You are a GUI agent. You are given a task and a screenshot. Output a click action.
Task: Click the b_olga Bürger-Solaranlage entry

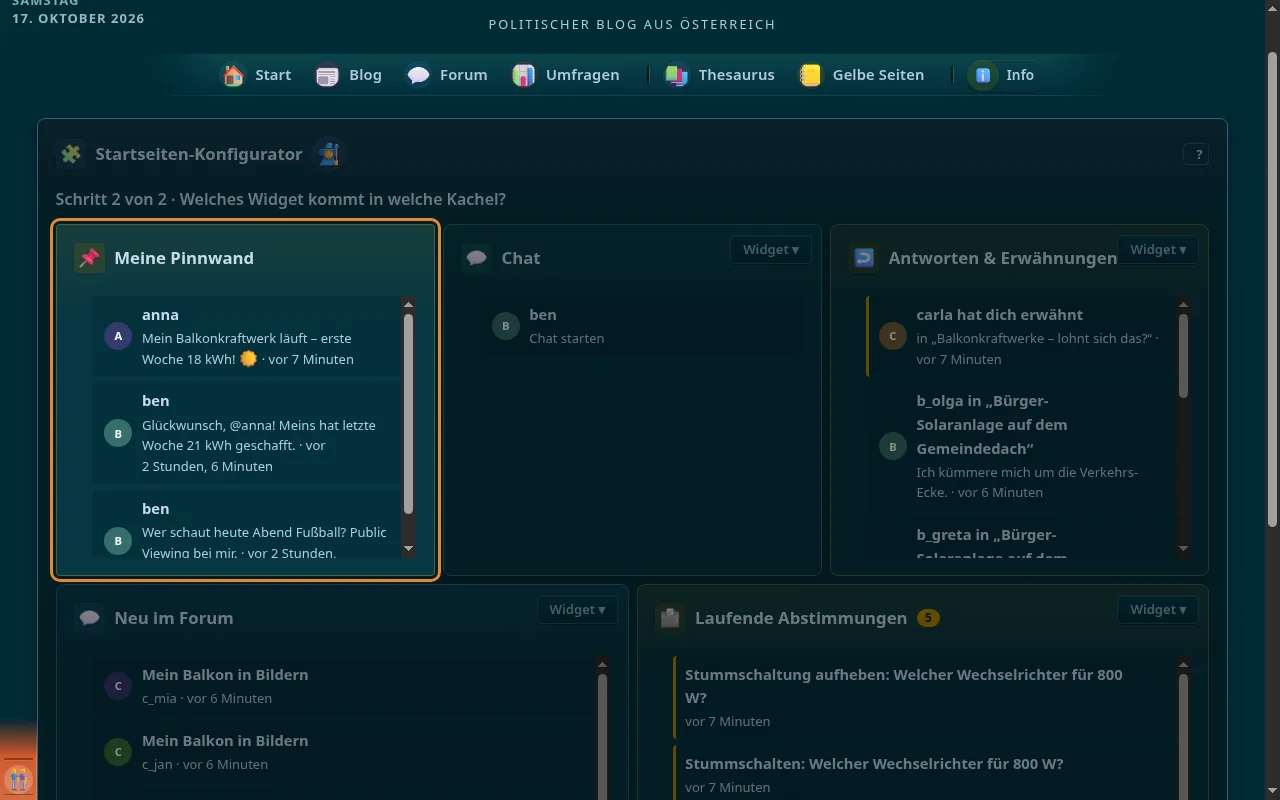[1020, 446]
